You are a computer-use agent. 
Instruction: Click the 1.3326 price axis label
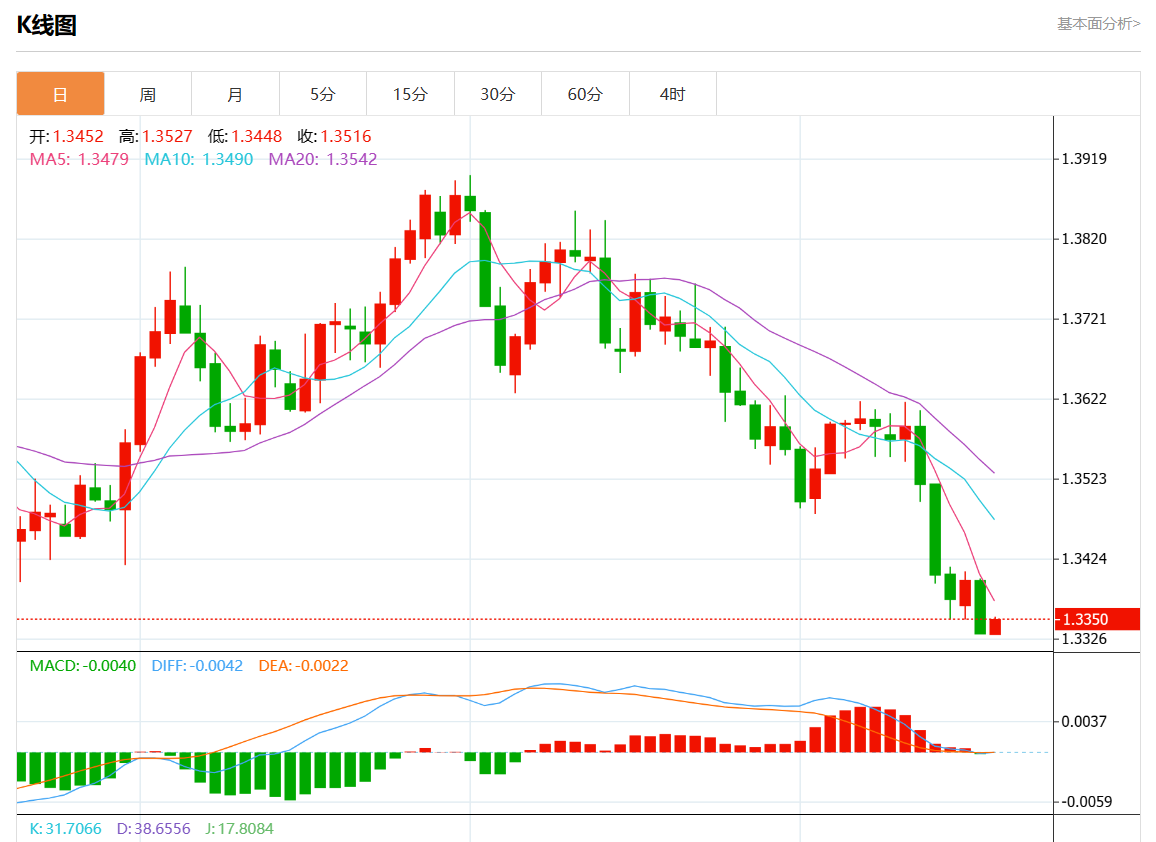1084,639
